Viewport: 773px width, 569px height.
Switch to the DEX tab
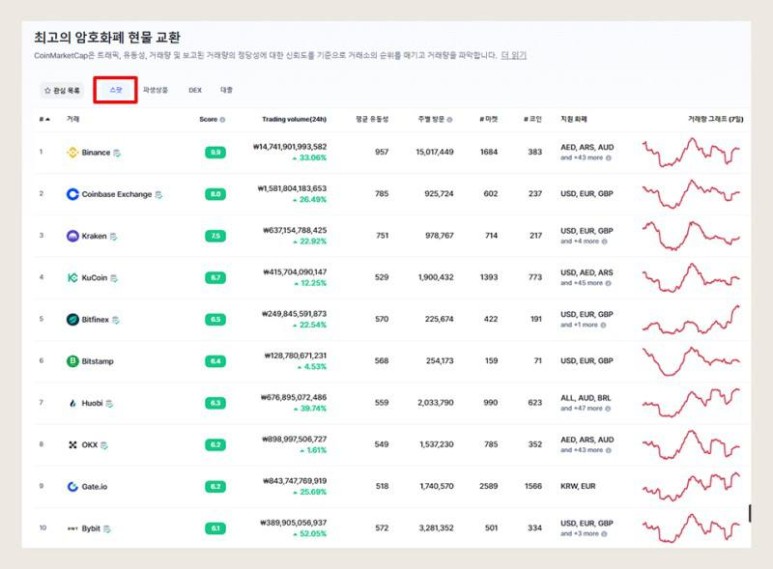[195, 90]
